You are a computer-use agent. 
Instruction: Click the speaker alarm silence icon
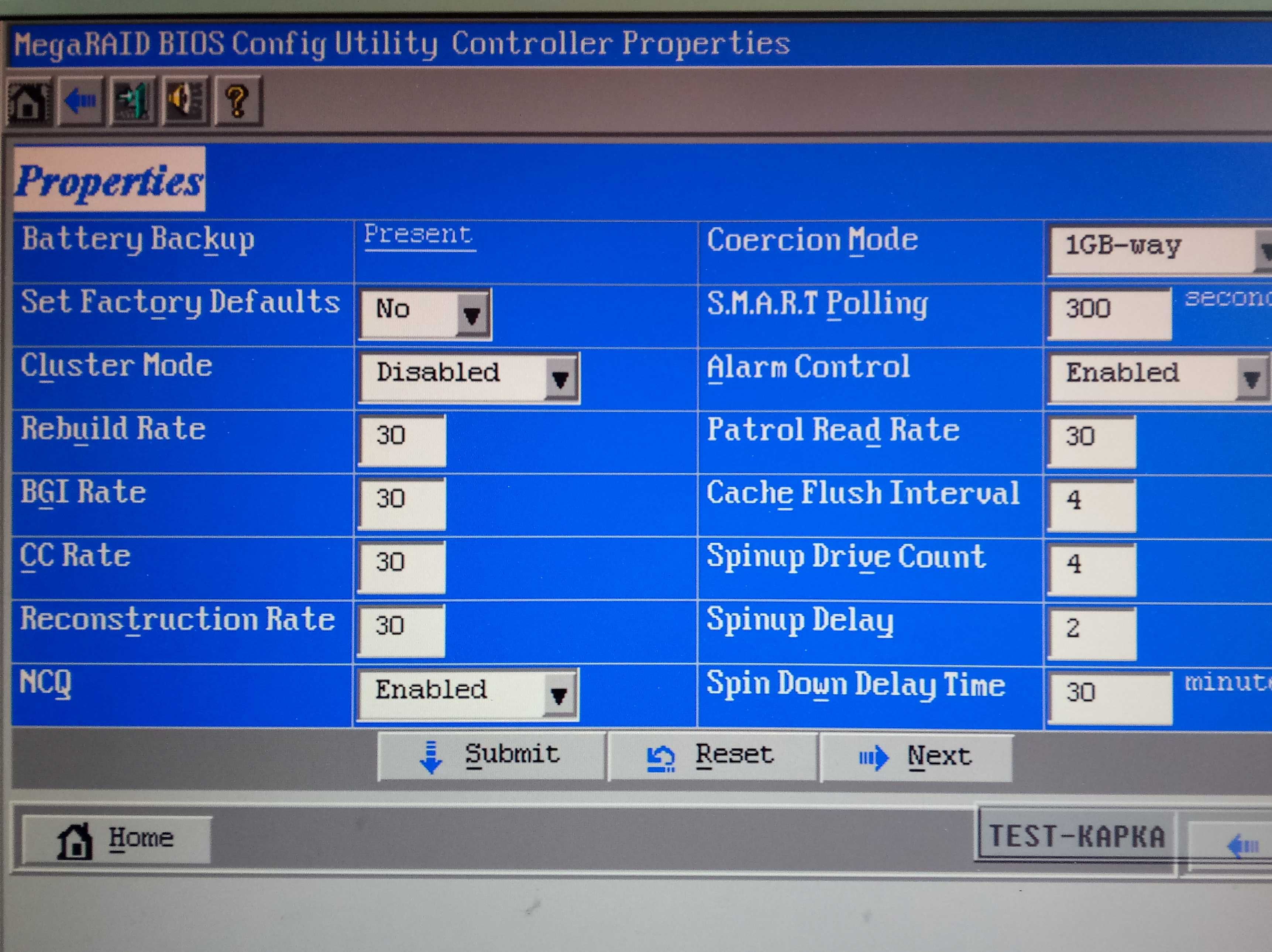(185, 101)
